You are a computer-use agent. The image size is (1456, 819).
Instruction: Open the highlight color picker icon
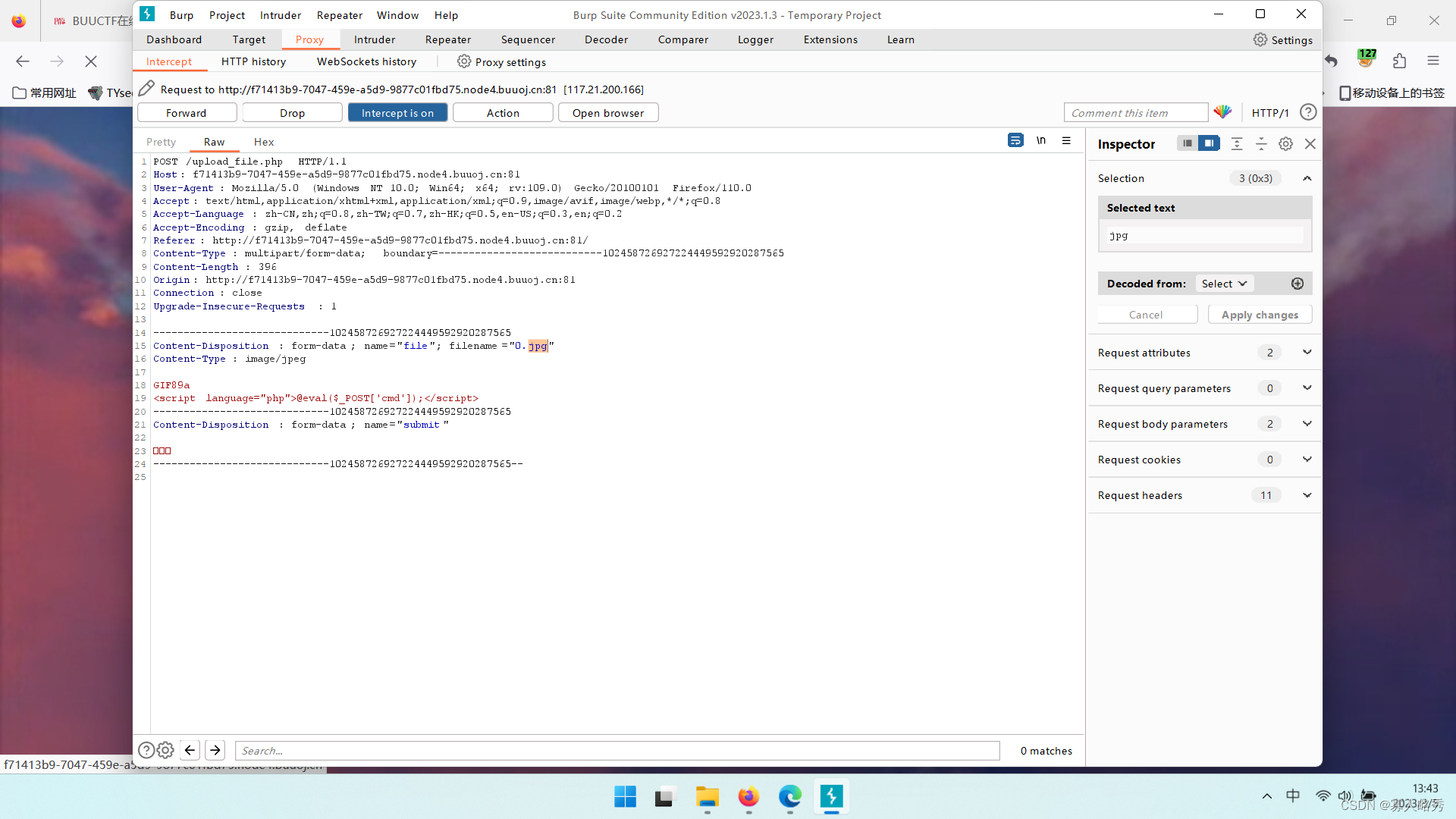[1222, 112]
